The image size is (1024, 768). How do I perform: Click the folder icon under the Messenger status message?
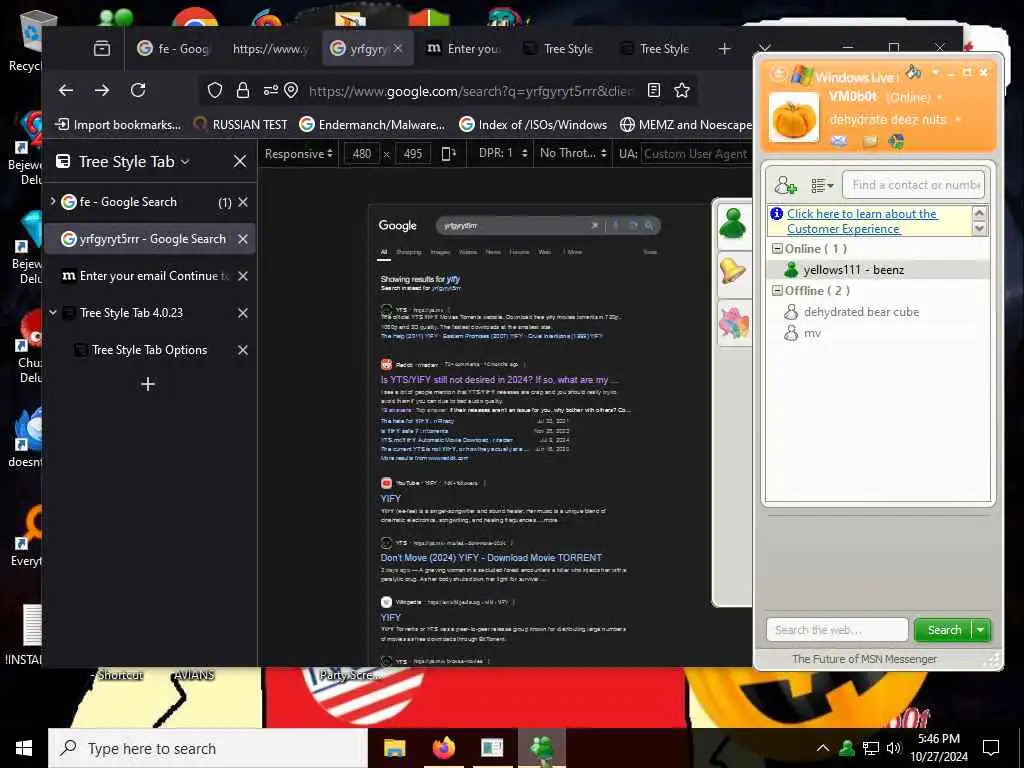[x=870, y=141]
